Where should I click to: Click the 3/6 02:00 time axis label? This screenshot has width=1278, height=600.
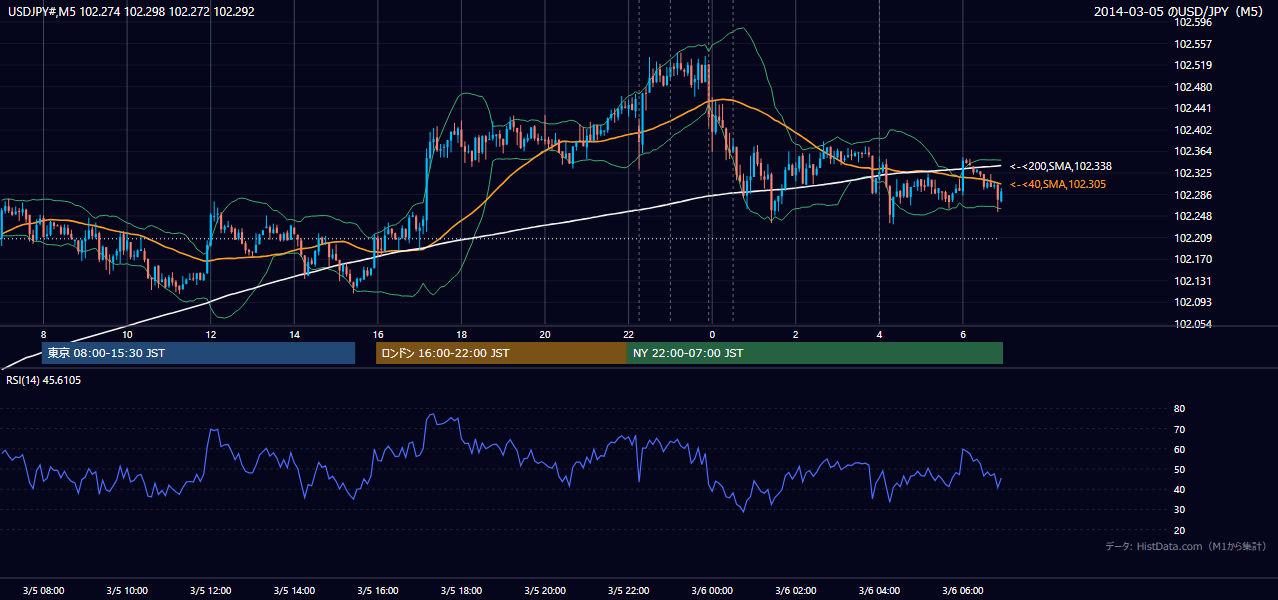click(796, 591)
